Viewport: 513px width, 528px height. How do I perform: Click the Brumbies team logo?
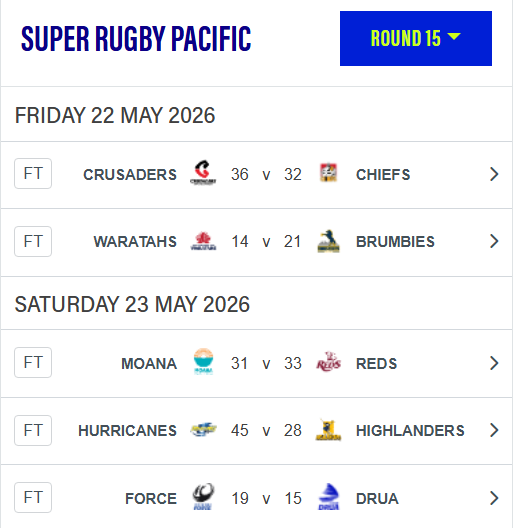click(328, 241)
